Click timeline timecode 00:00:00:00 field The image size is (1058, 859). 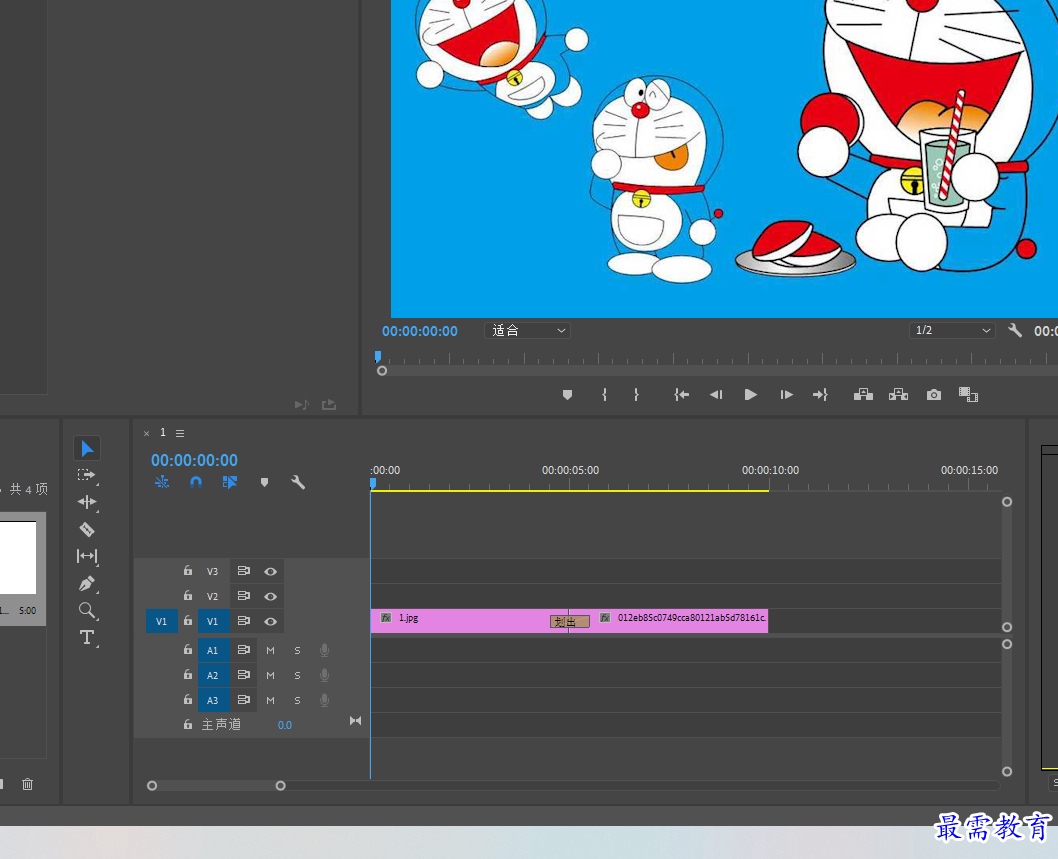pyautogui.click(x=194, y=460)
